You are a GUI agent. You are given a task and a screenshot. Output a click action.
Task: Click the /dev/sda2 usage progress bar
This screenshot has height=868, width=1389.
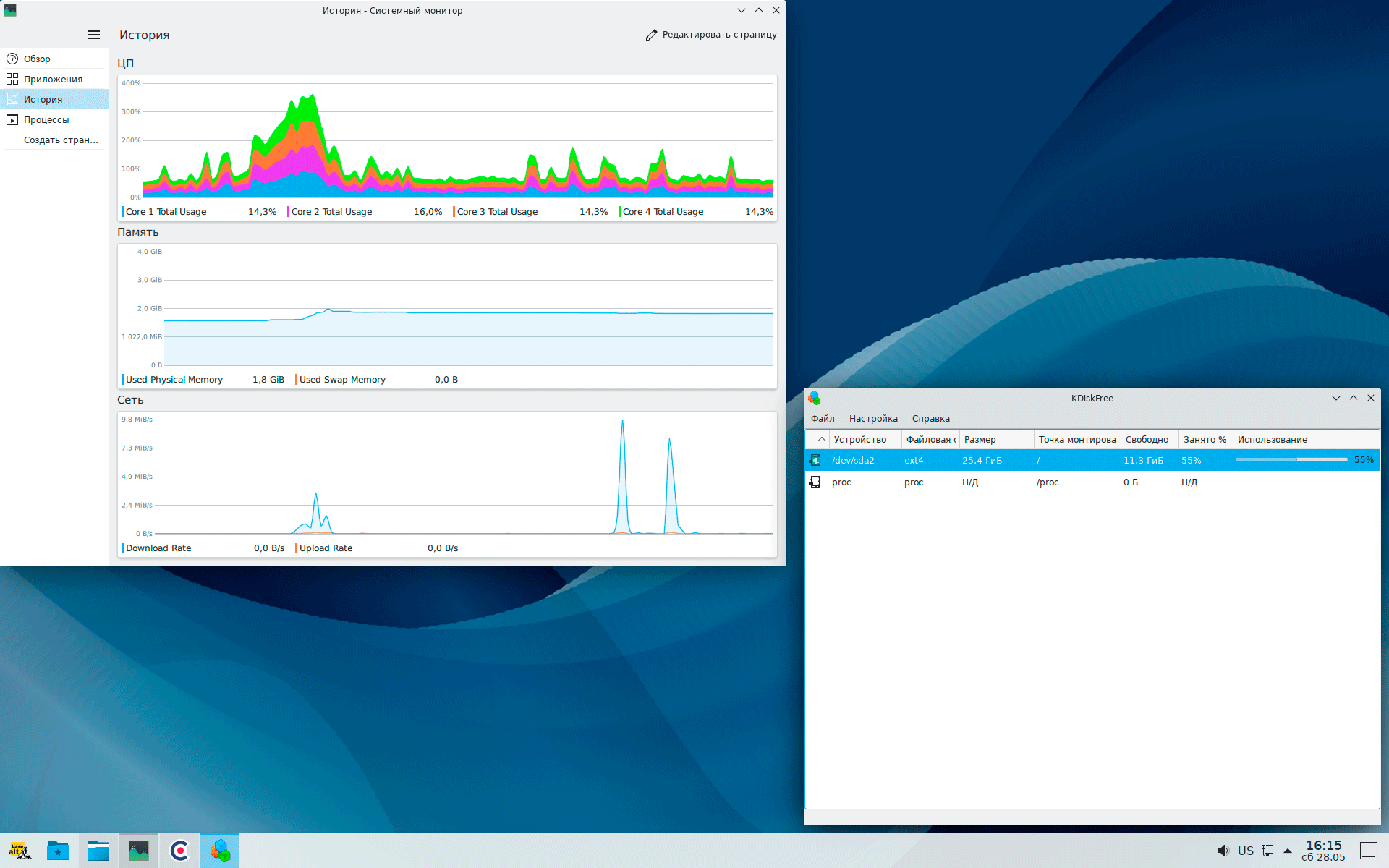1291,460
